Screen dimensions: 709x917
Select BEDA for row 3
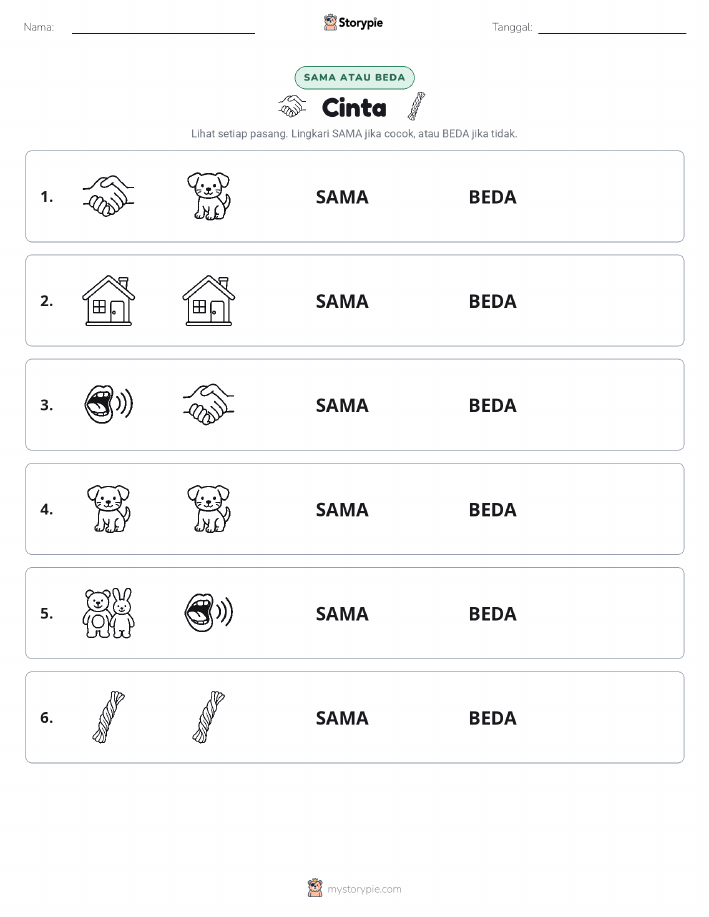(x=493, y=405)
